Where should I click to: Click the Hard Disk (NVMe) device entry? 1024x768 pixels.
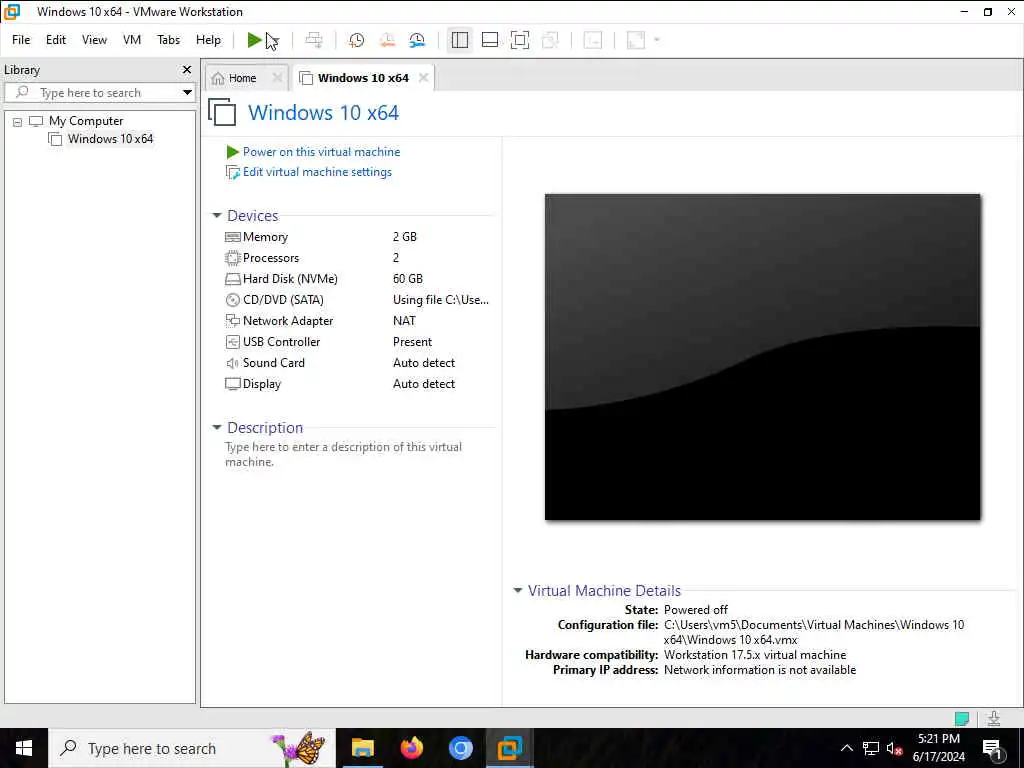point(290,279)
